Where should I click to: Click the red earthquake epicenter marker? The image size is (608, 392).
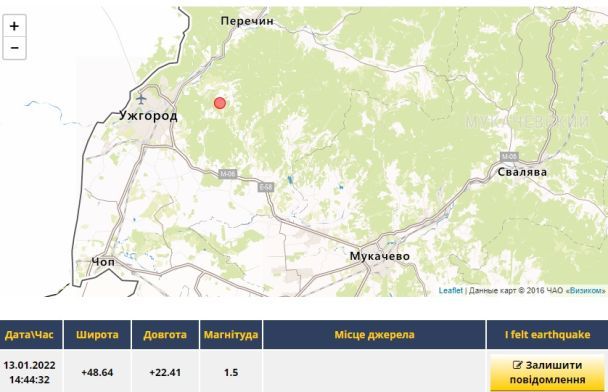(x=220, y=103)
